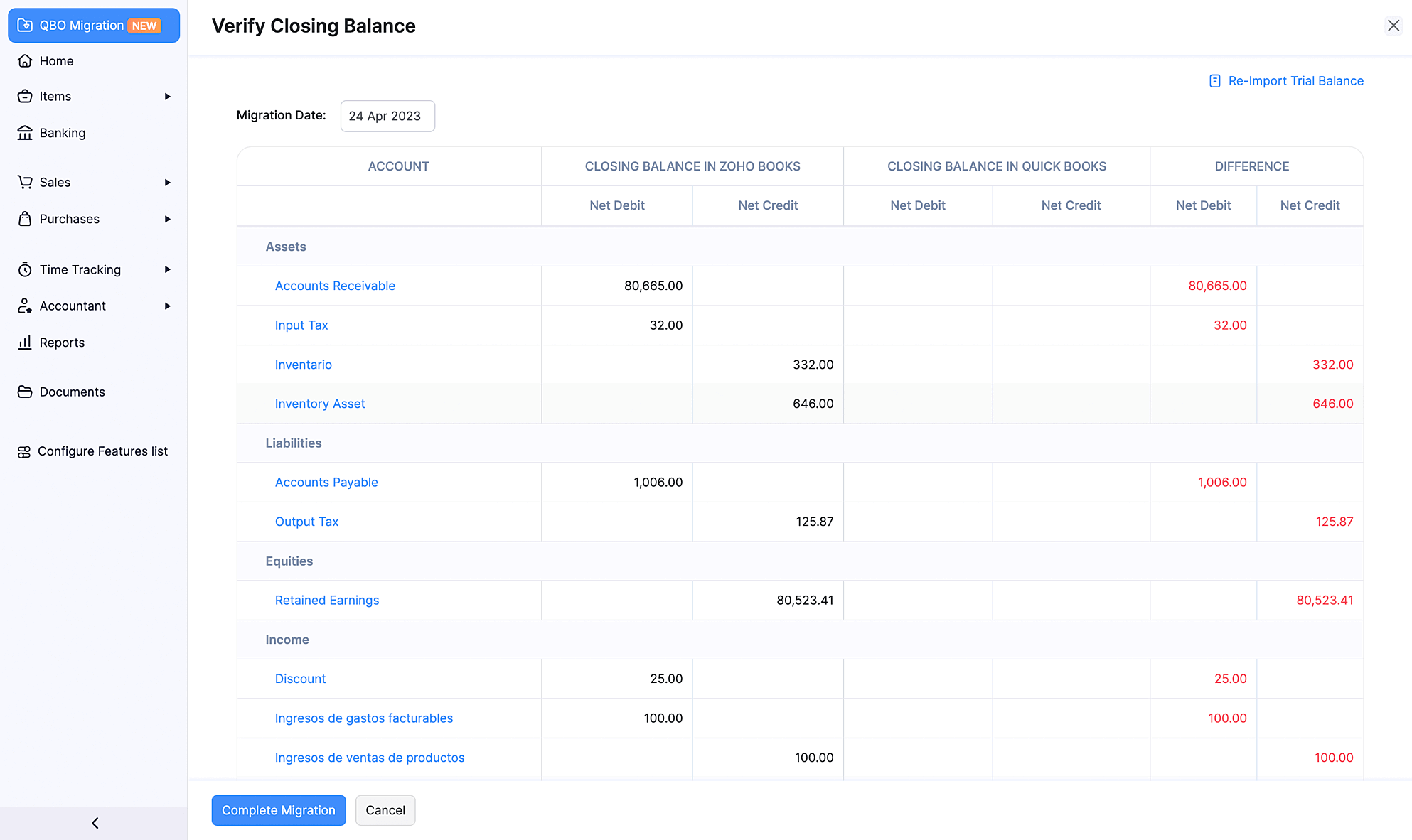
Task: Click the Migration Date field
Action: [x=387, y=116]
